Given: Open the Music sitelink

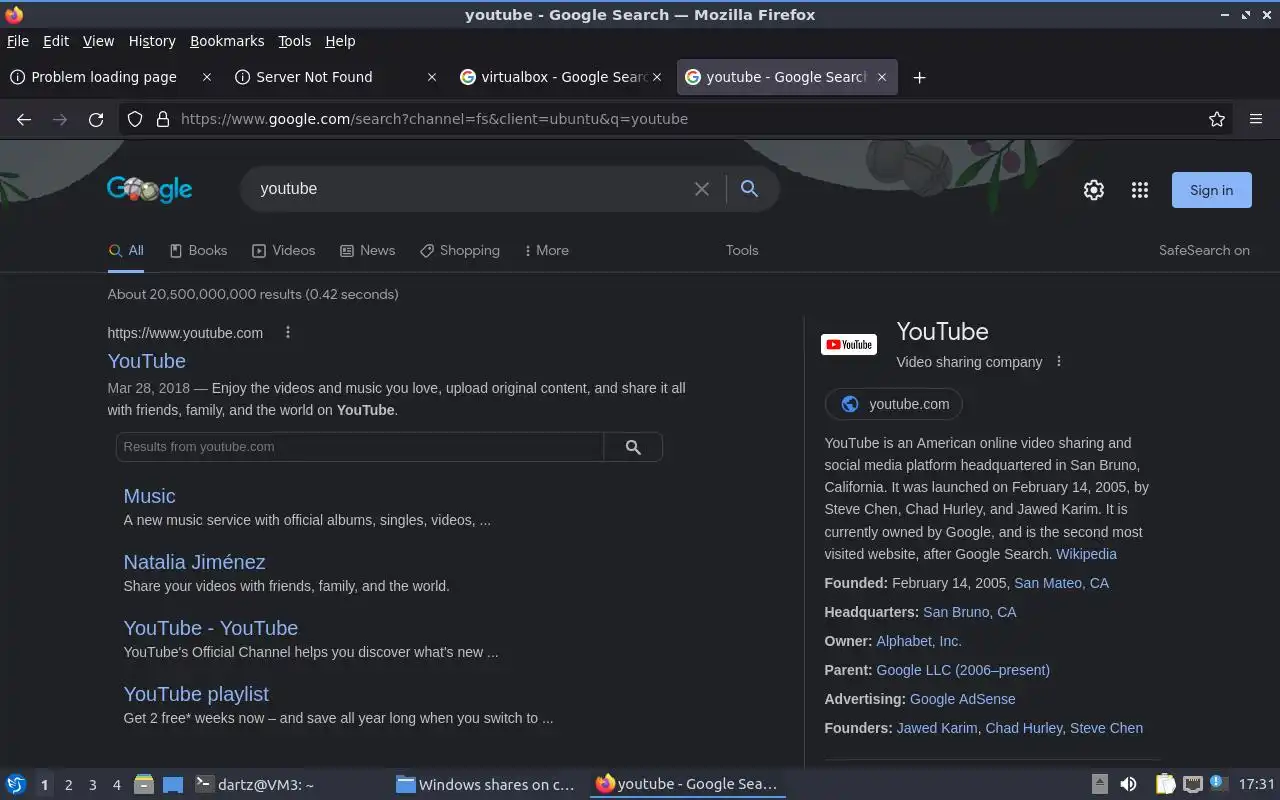Looking at the screenshot, I should (149, 496).
